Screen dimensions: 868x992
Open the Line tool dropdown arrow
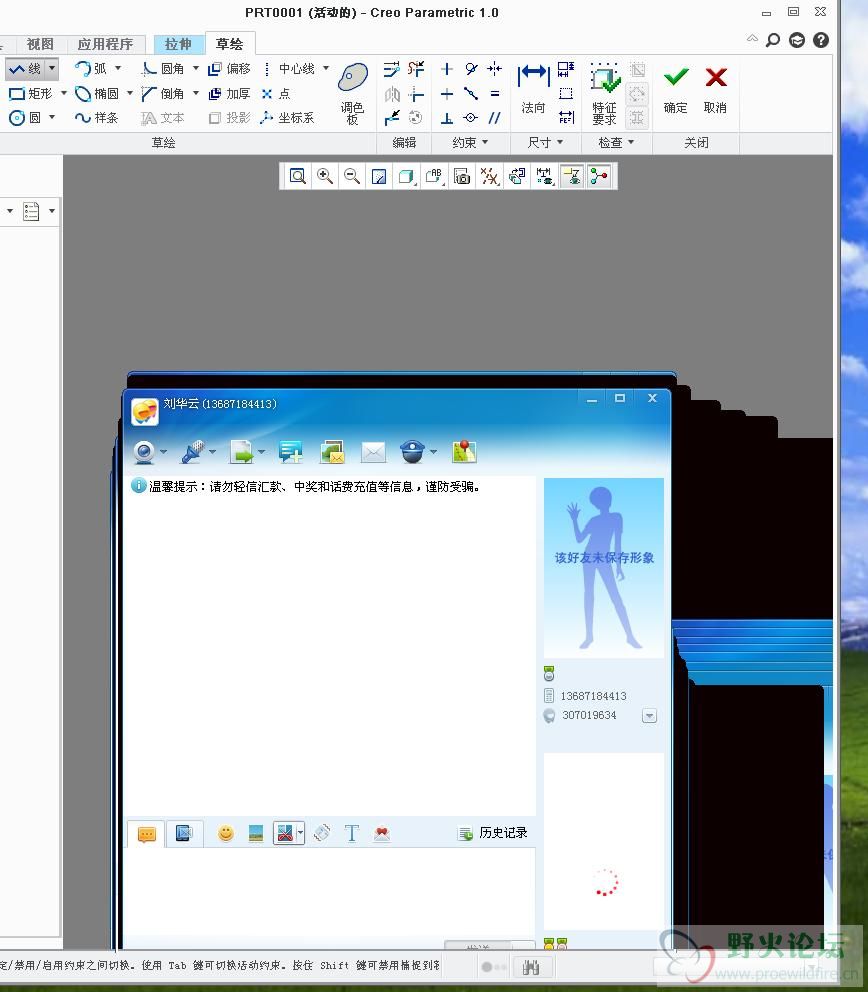52,68
